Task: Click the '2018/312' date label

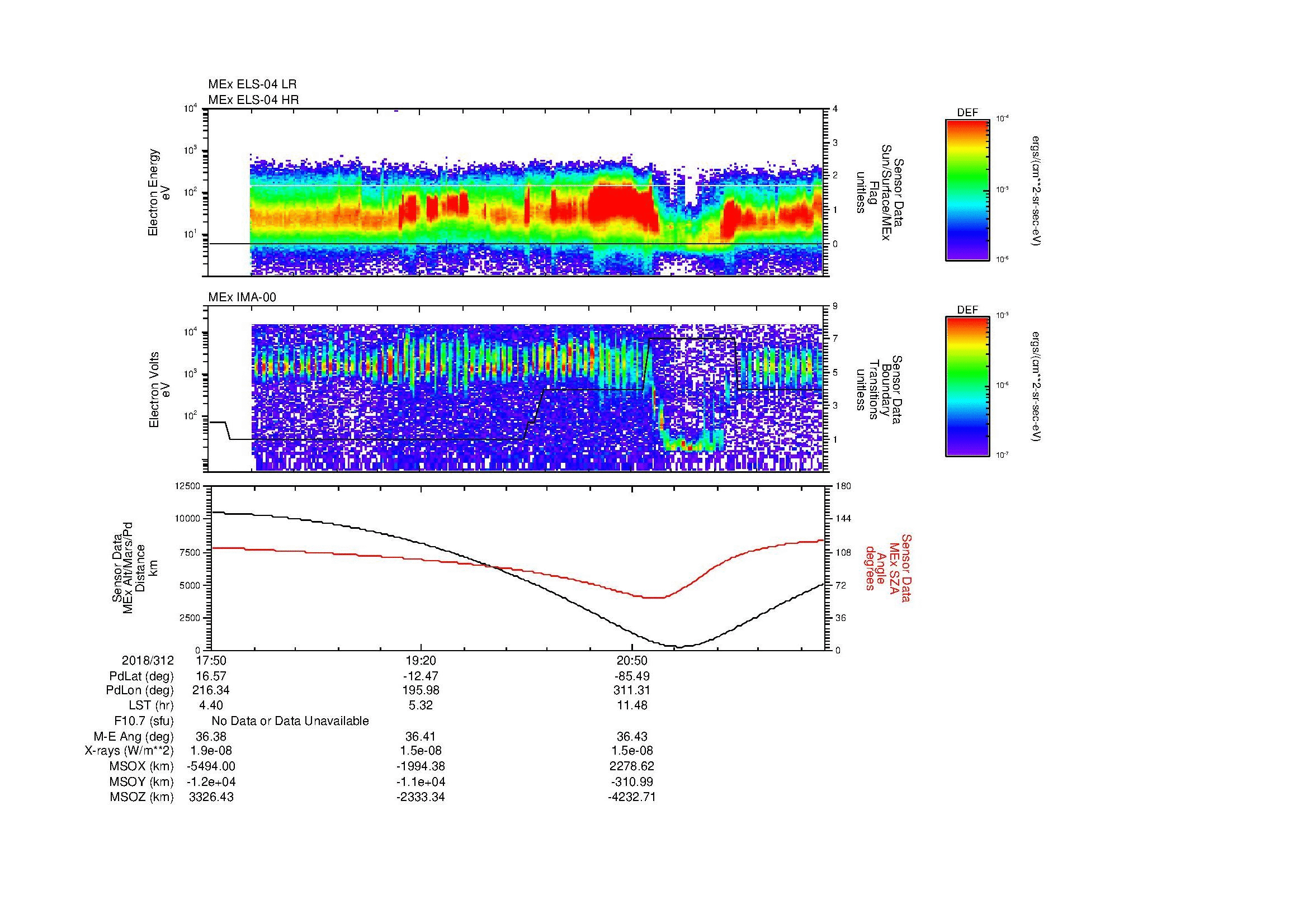Action: pyautogui.click(x=148, y=660)
